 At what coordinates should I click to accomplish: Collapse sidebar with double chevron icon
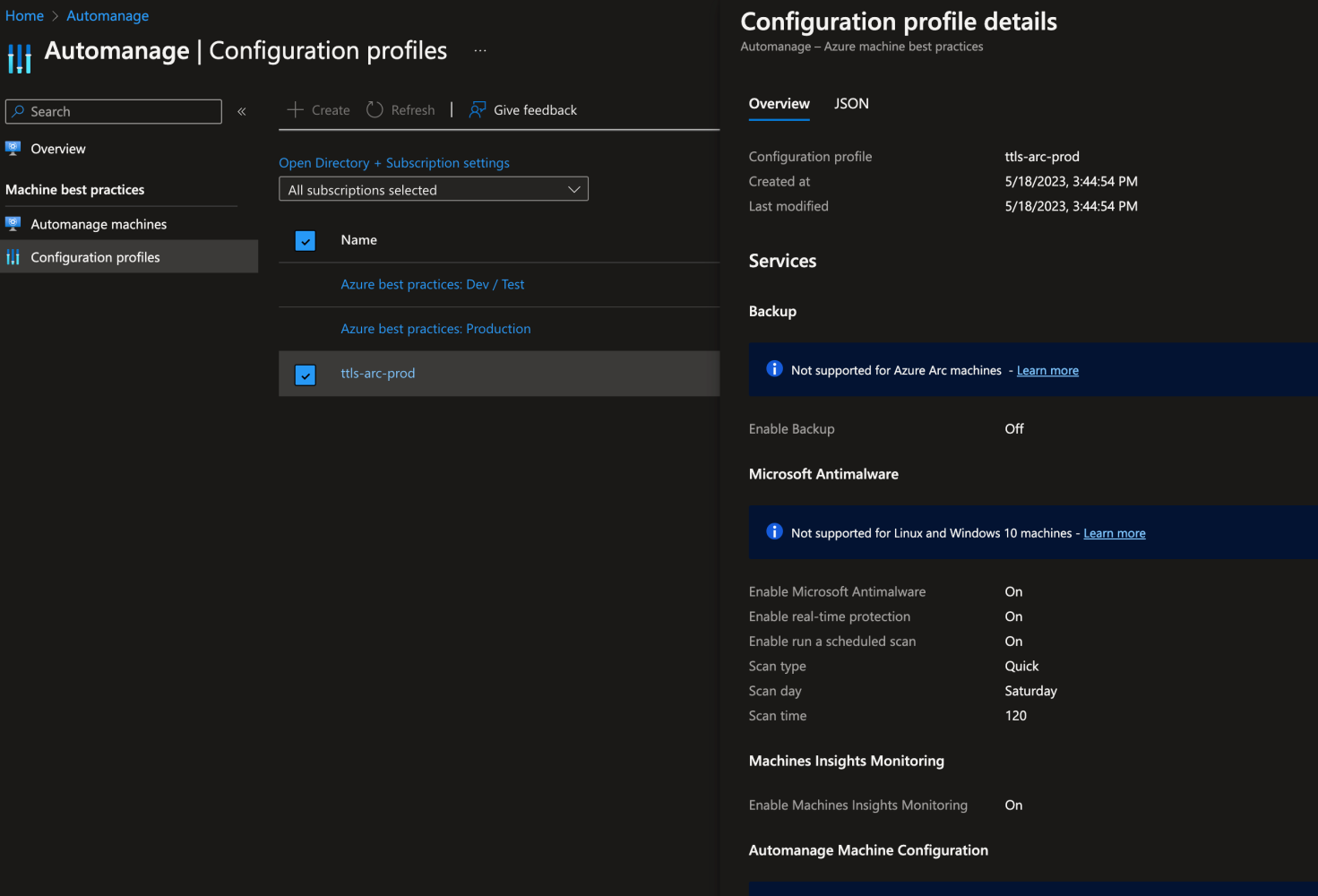pos(241,111)
